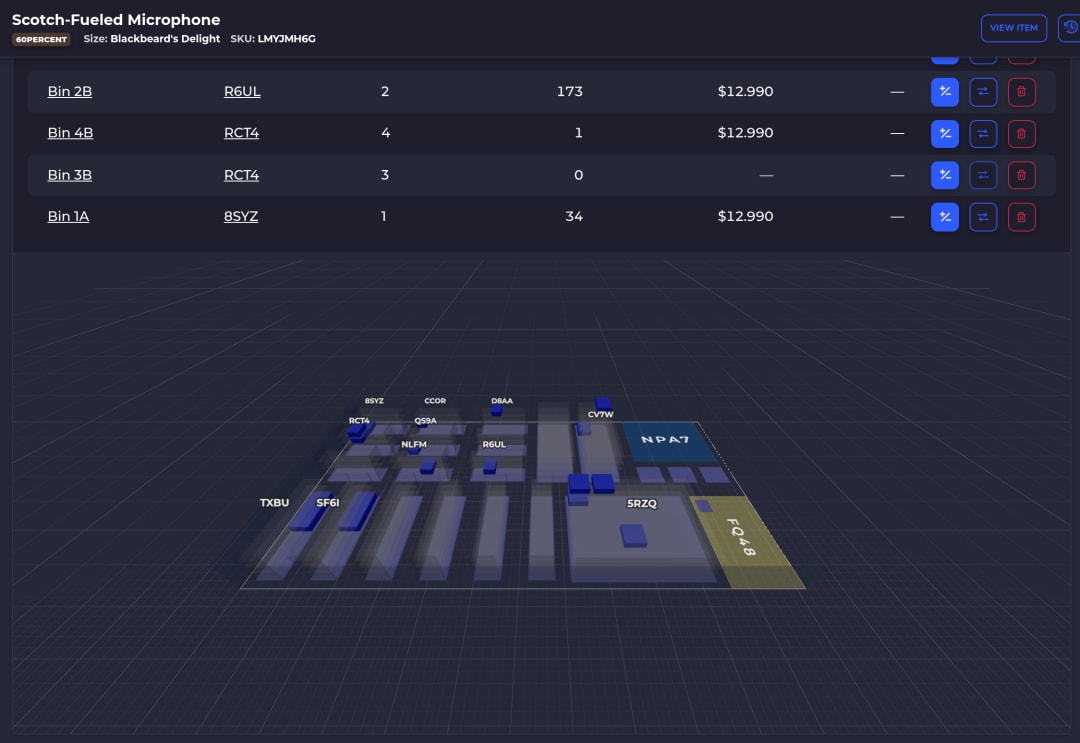Transfer stock from Bin 4B row

(983, 134)
